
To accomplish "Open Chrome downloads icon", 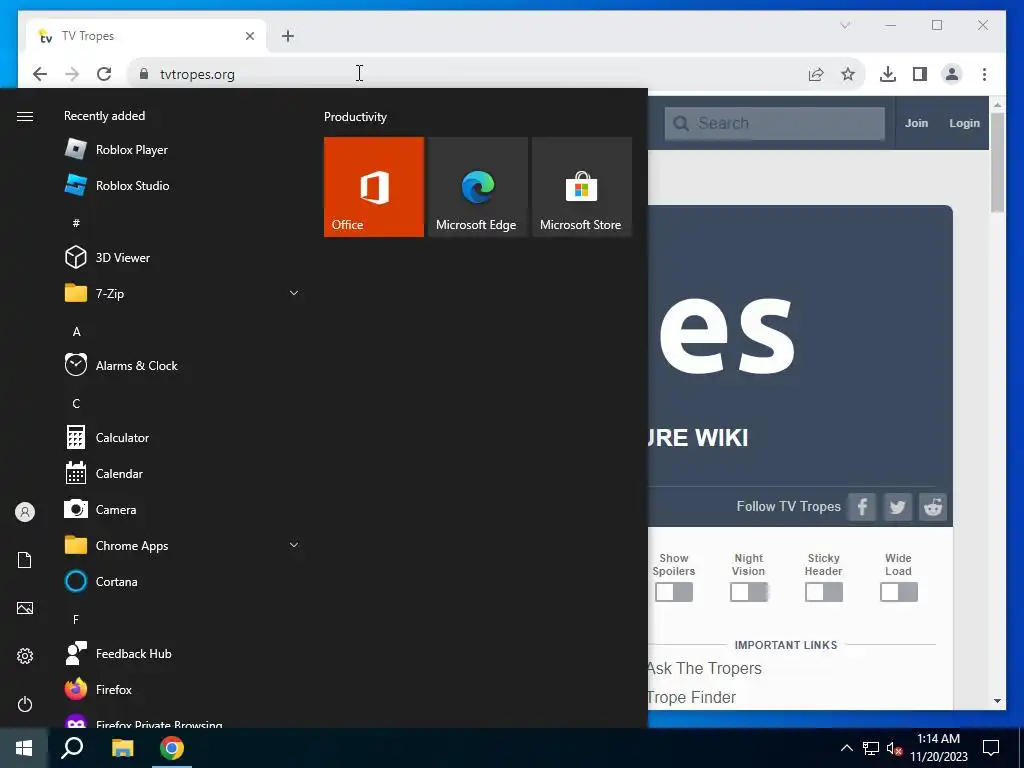I will [888, 74].
